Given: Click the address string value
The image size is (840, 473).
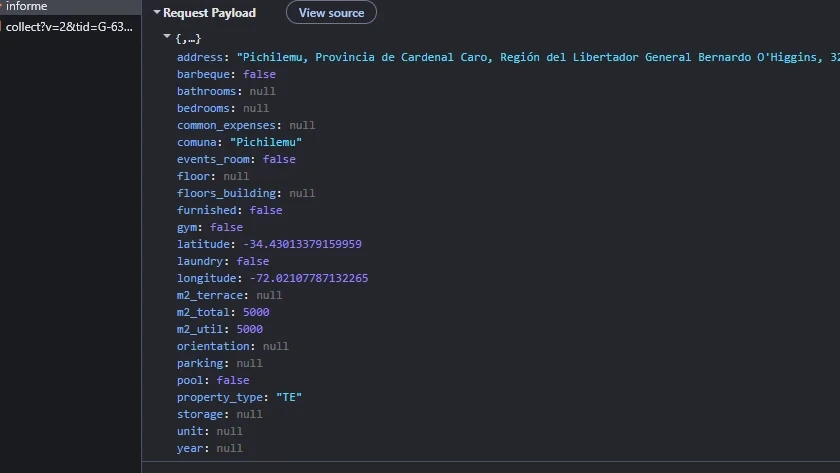Looking at the screenshot, I should 538,57.
